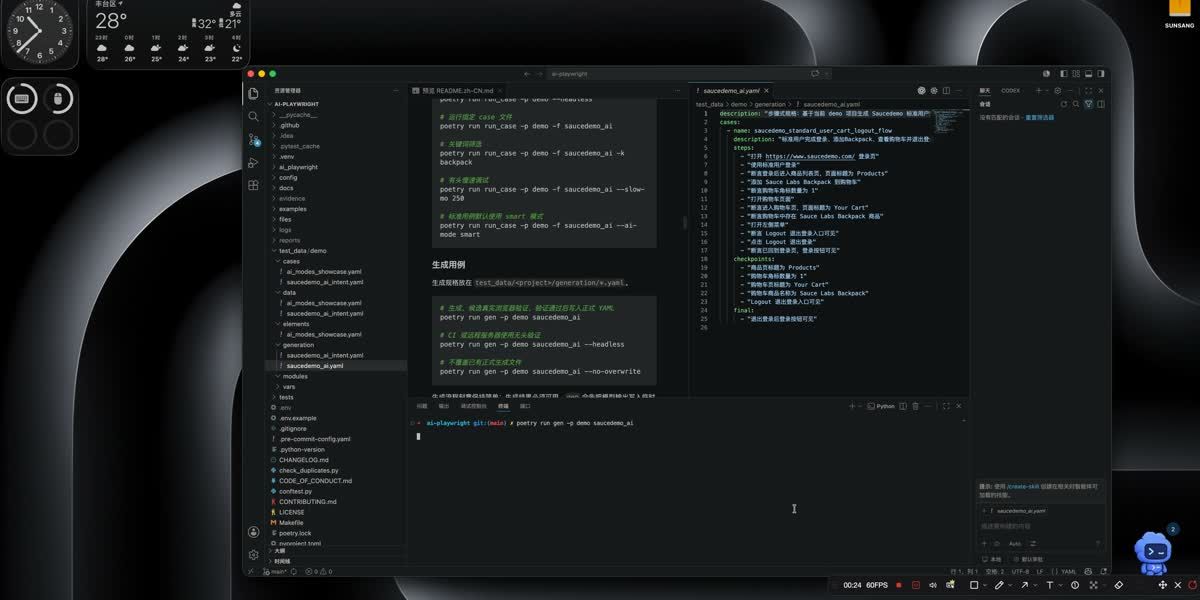Click the chat message input field

1040,526
